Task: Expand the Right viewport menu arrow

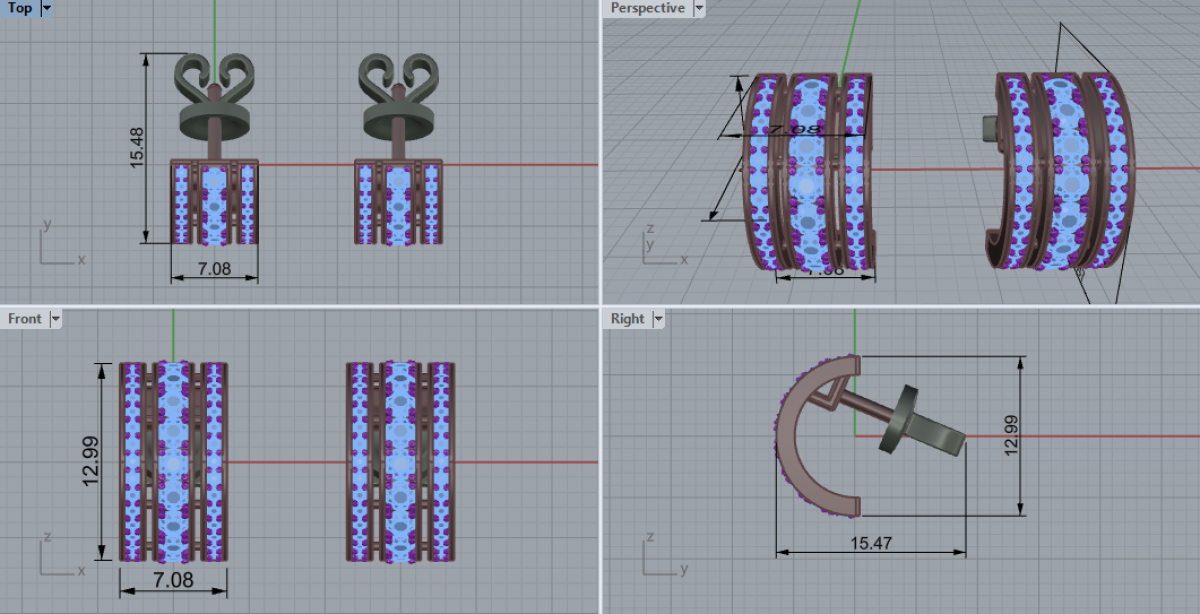Action: click(658, 319)
